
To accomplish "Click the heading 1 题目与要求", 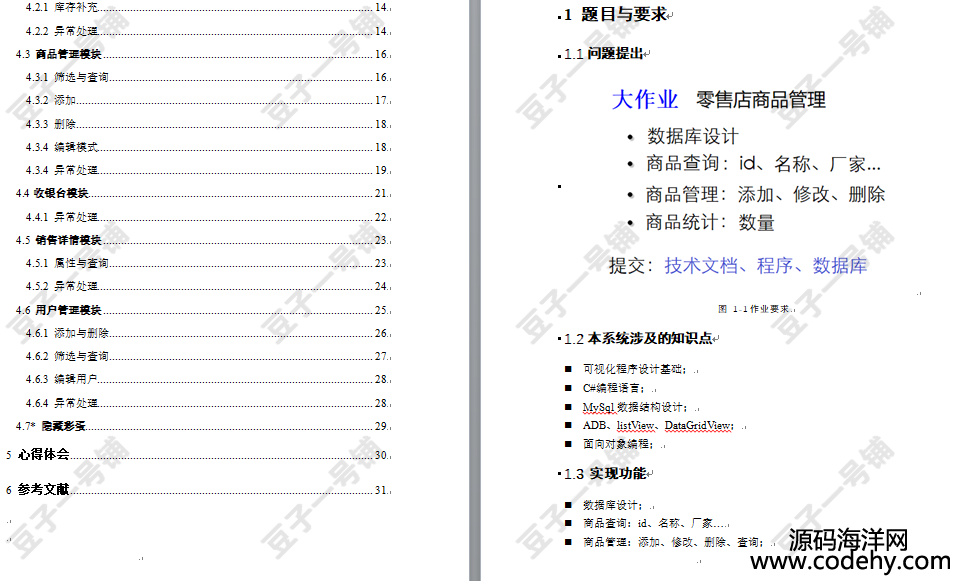I will (x=616, y=15).
